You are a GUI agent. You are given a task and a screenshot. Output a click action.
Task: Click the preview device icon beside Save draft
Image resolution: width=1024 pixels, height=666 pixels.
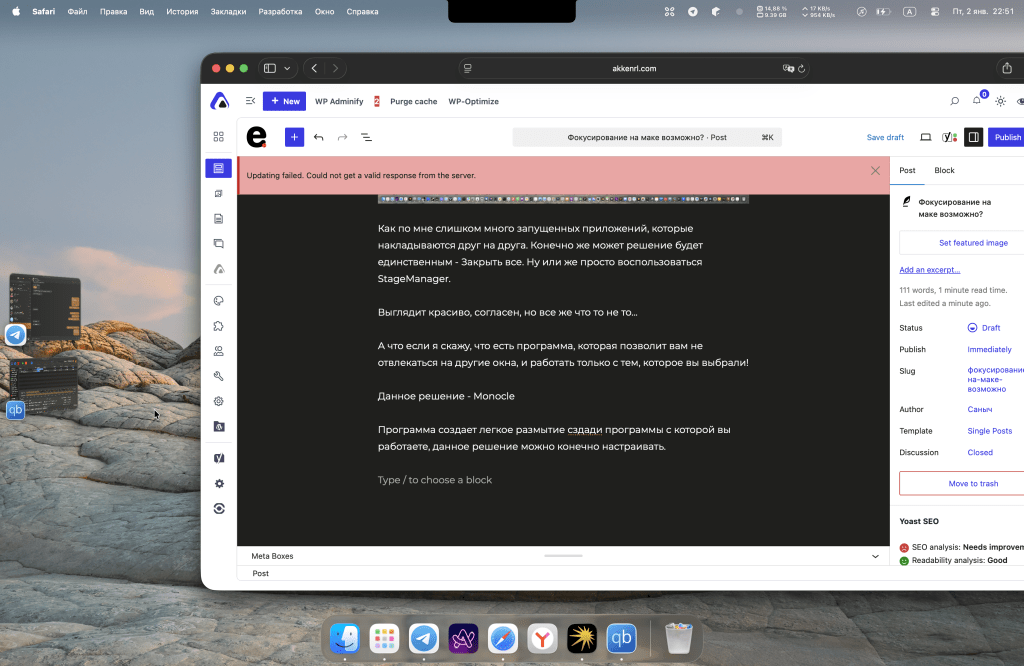[x=925, y=137]
